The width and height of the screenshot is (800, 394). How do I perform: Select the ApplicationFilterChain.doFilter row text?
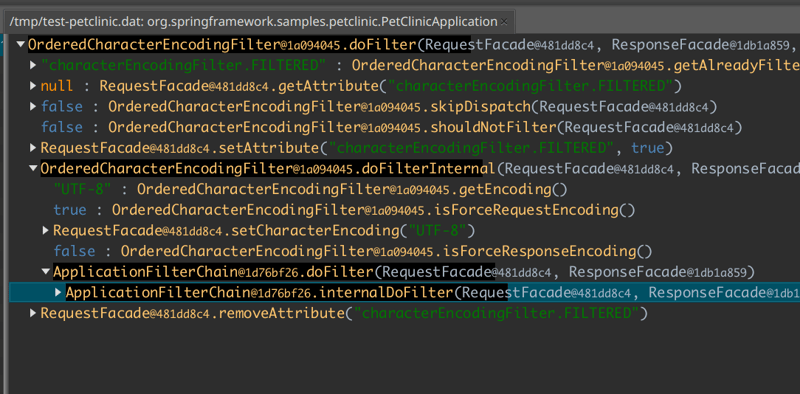[x=404, y=272]
